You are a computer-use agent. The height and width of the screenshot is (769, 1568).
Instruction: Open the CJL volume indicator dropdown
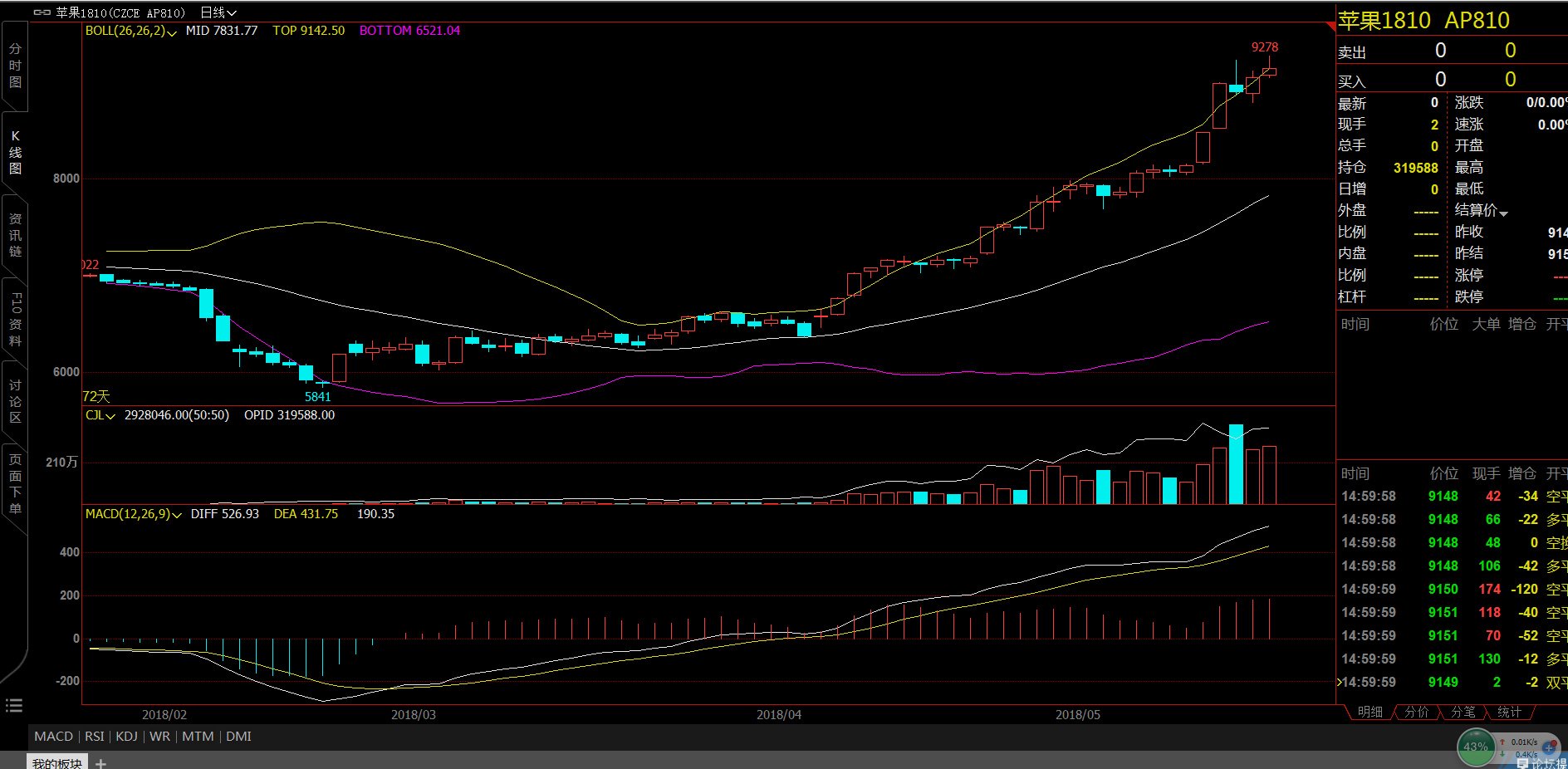pyautogui.click(x=100, y=415)
